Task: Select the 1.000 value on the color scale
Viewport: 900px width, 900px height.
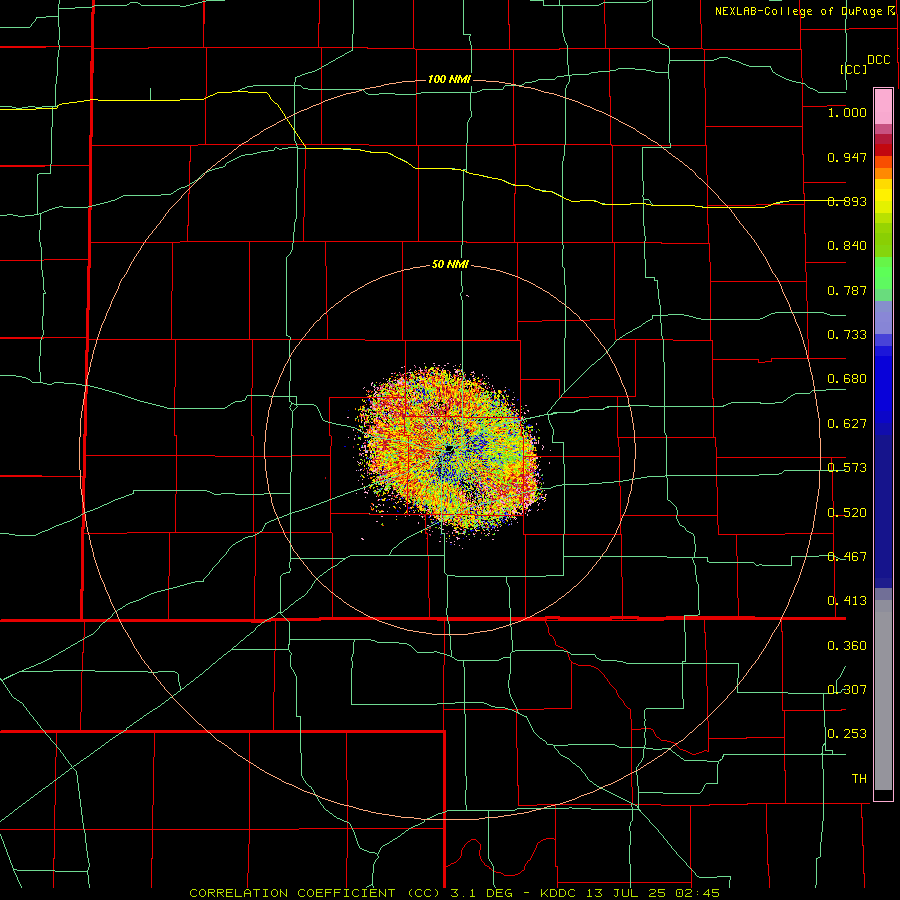Action: [x=847, y=112]
